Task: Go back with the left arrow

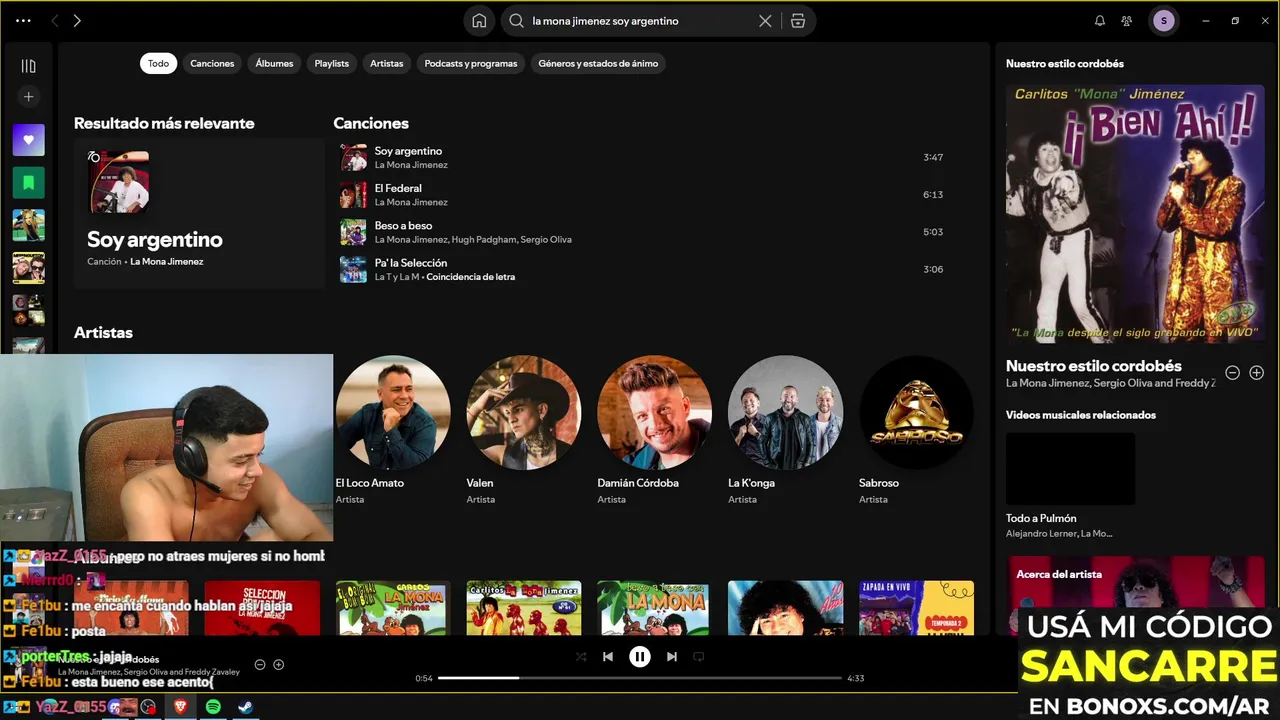Action: [x=54, y=21]
